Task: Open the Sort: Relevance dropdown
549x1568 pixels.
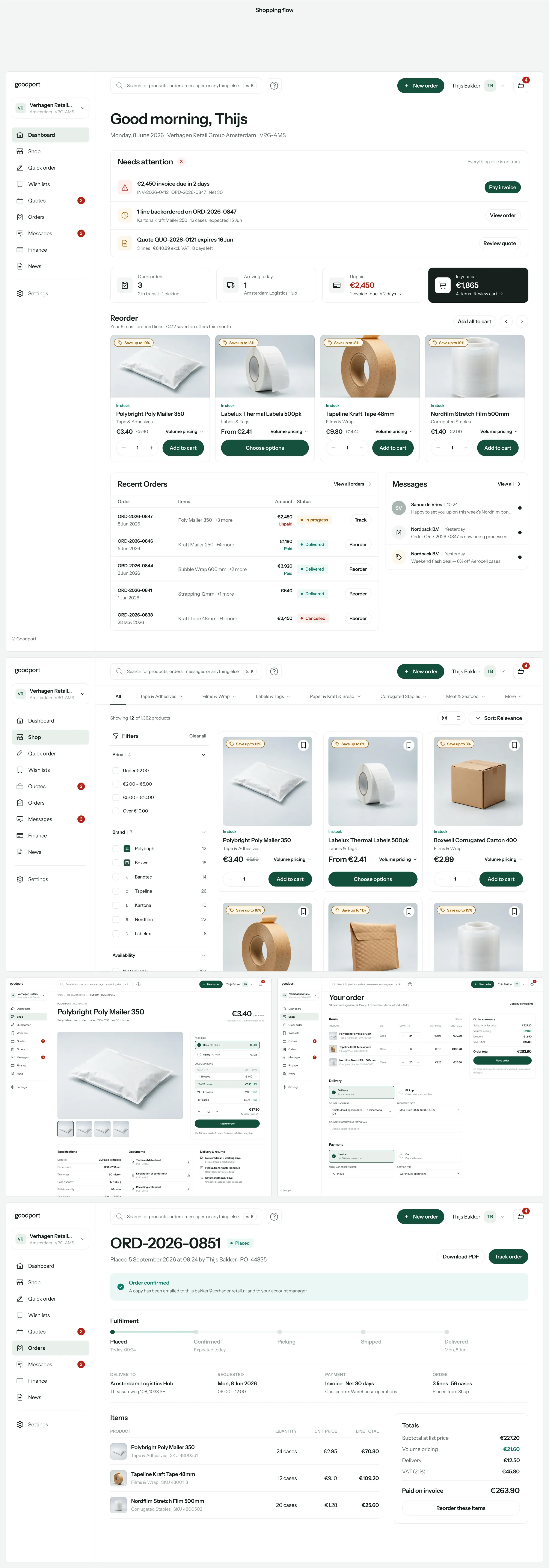Action: tap(498, 718)
